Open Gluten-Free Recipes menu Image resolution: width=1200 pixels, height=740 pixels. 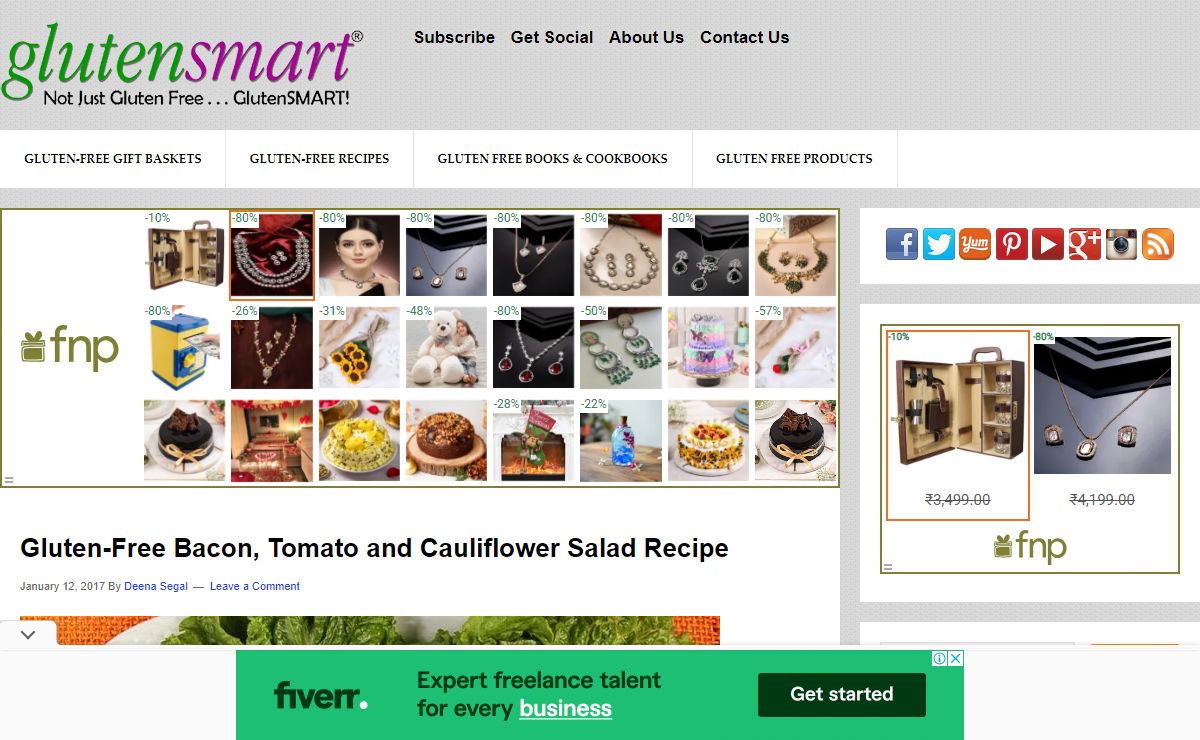319,158
